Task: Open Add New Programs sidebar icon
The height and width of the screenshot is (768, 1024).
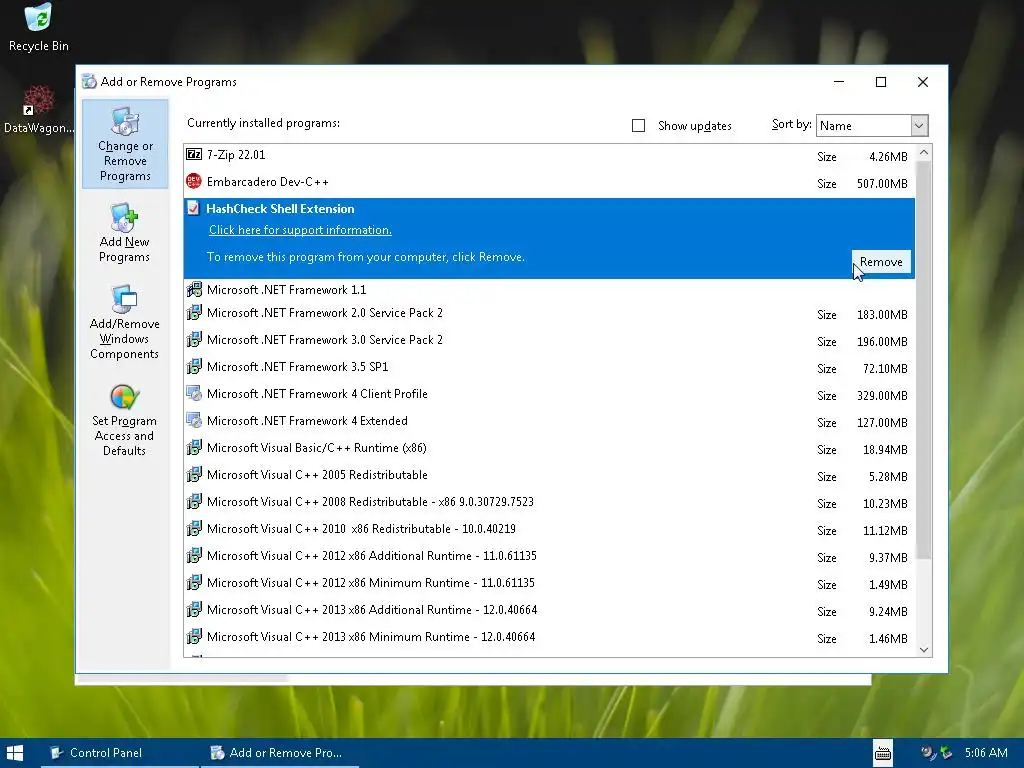Action: click(124, 232)
